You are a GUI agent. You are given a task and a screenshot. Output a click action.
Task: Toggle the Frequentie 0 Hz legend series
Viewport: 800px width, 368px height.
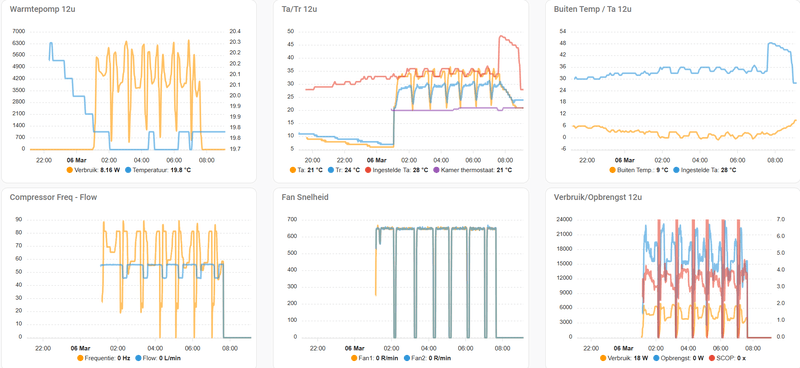pos(103,358)
